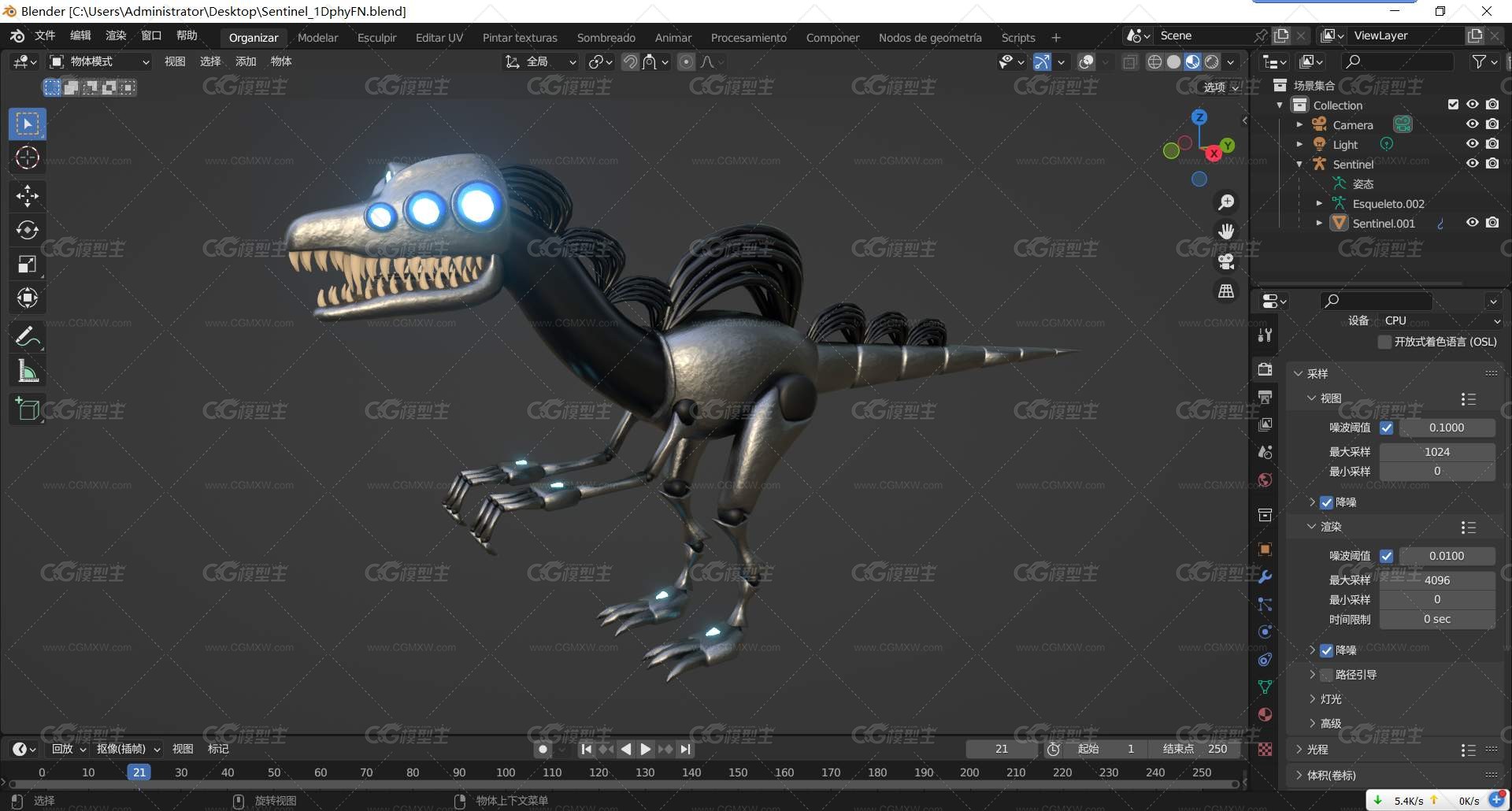Collapse the Sentinel tree item

[x=1299, y=164]
